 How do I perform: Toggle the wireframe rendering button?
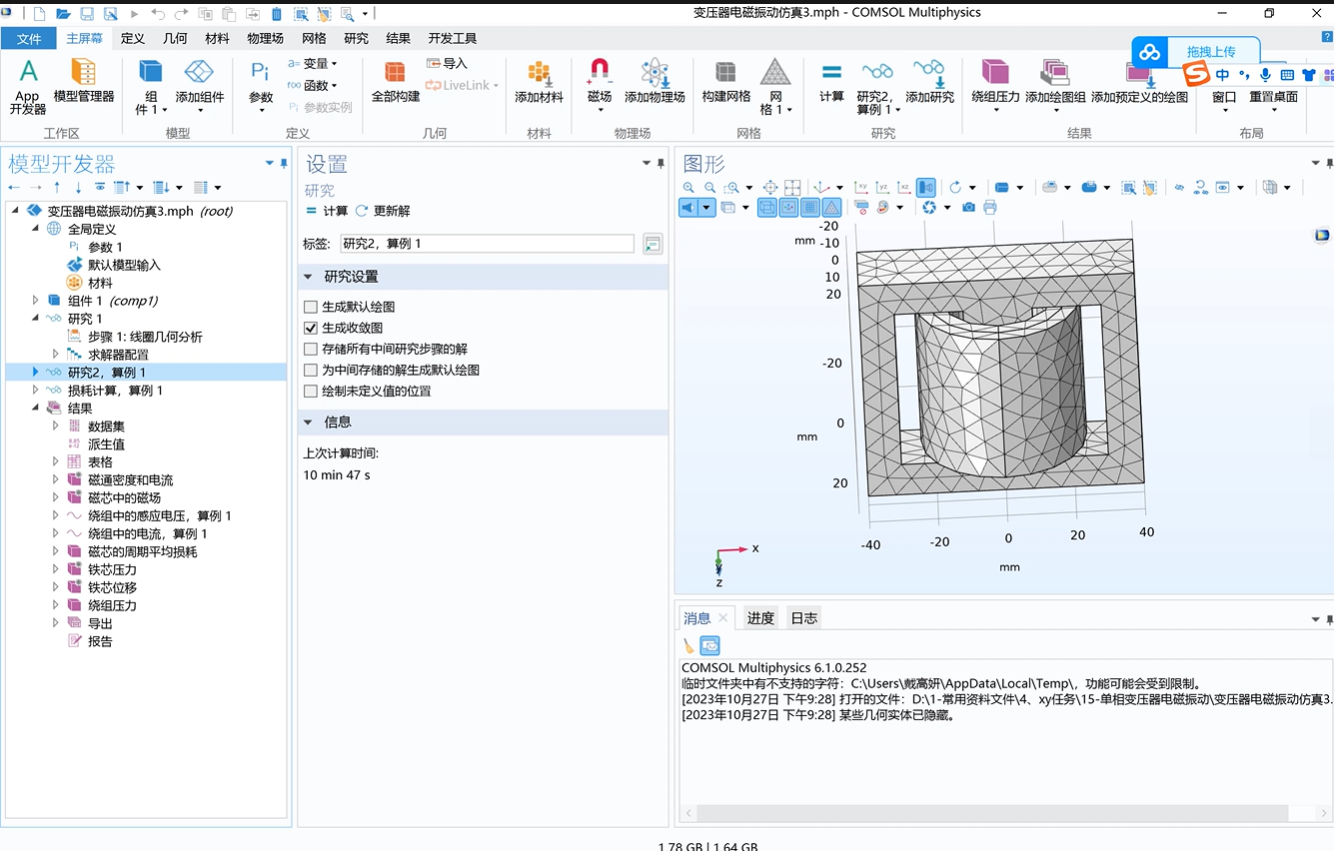tap(767, 207)
